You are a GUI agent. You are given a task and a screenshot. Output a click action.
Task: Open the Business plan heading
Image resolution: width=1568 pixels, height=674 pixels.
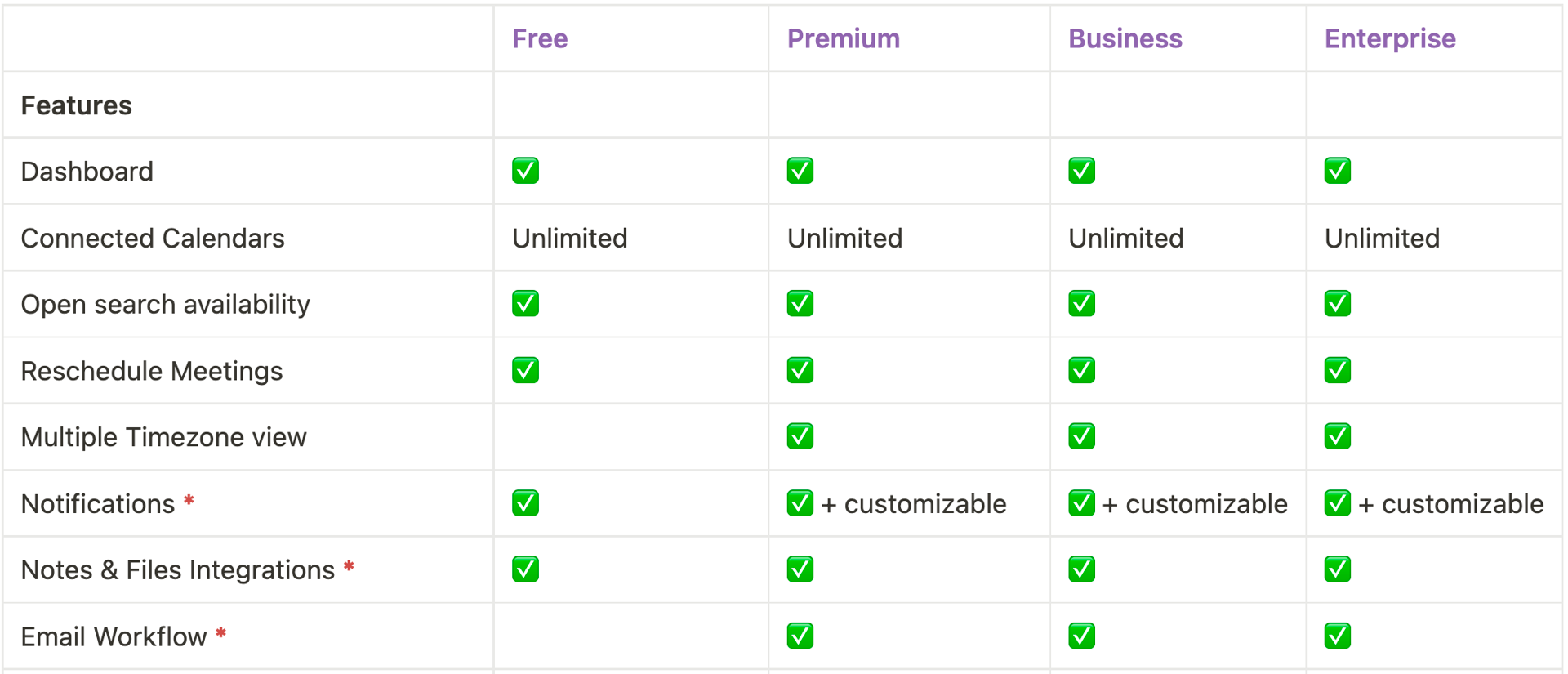(1125, 38)
